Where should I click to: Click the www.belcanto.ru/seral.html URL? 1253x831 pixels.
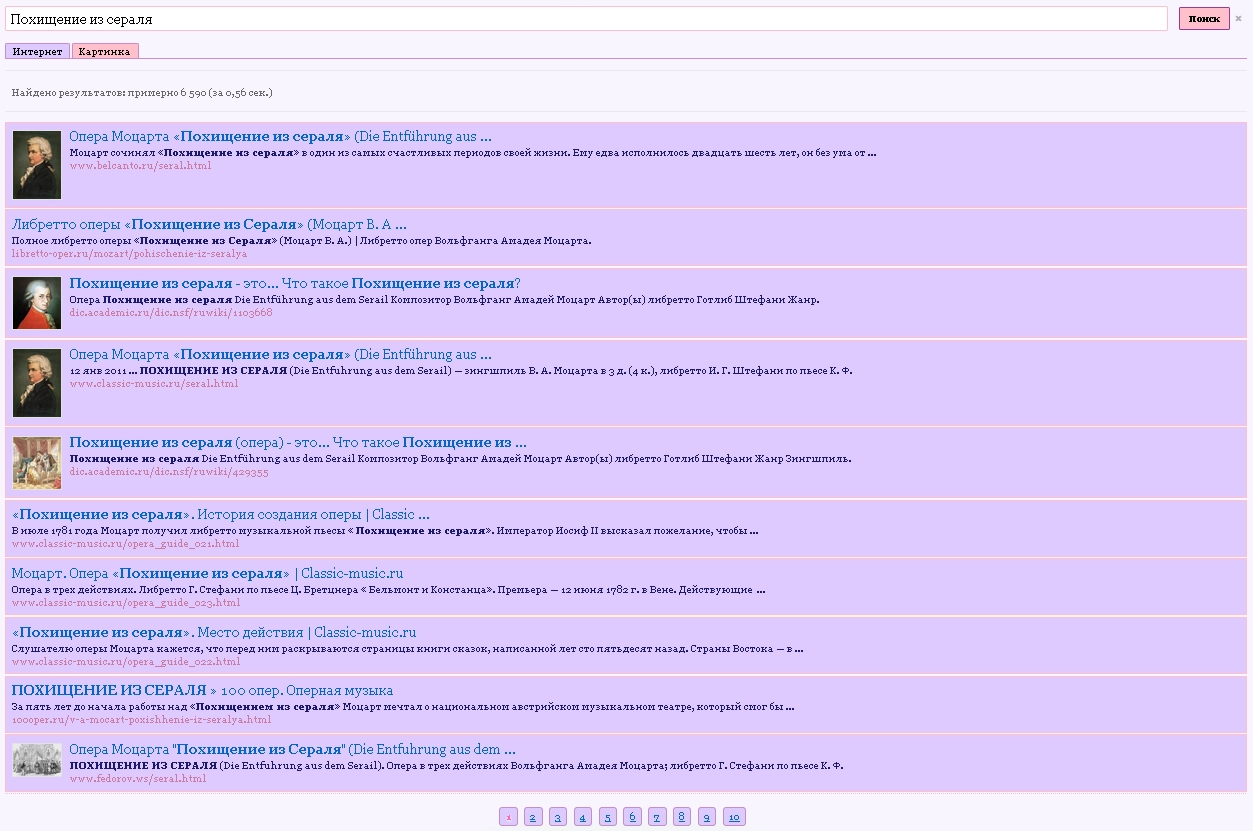point(140,166)
